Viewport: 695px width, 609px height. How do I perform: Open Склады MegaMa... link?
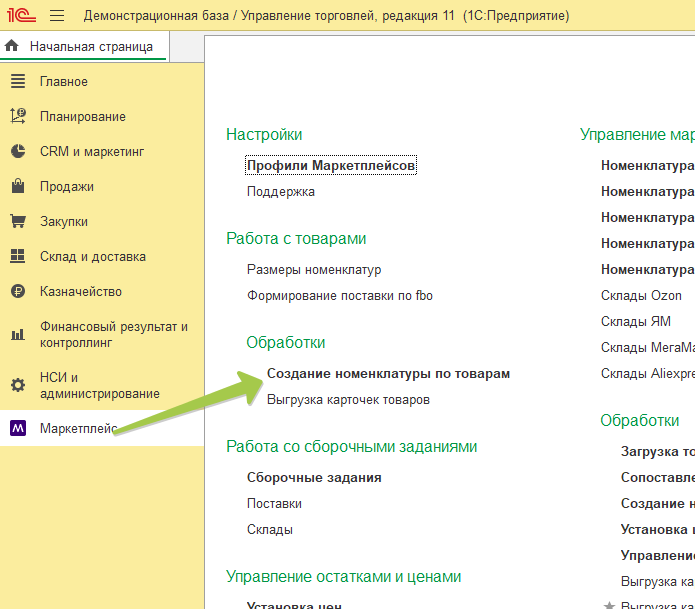(648, 347)
